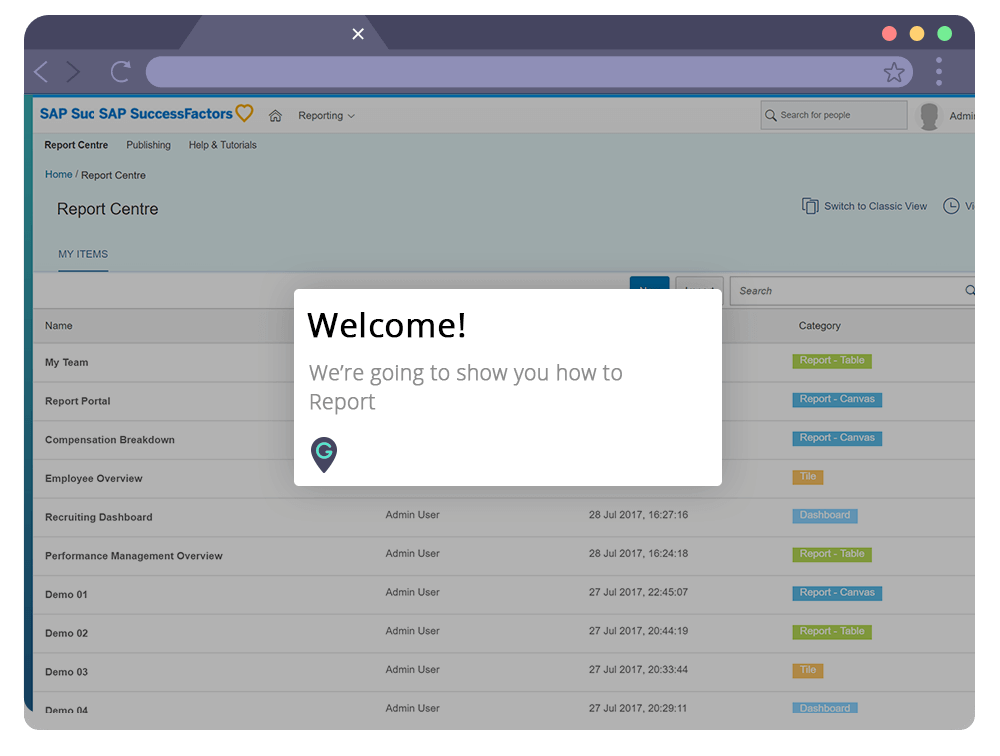Click the G pin icon in the Welcome popup
This screenshot has width=1000, height=756.
coord(323,453)
